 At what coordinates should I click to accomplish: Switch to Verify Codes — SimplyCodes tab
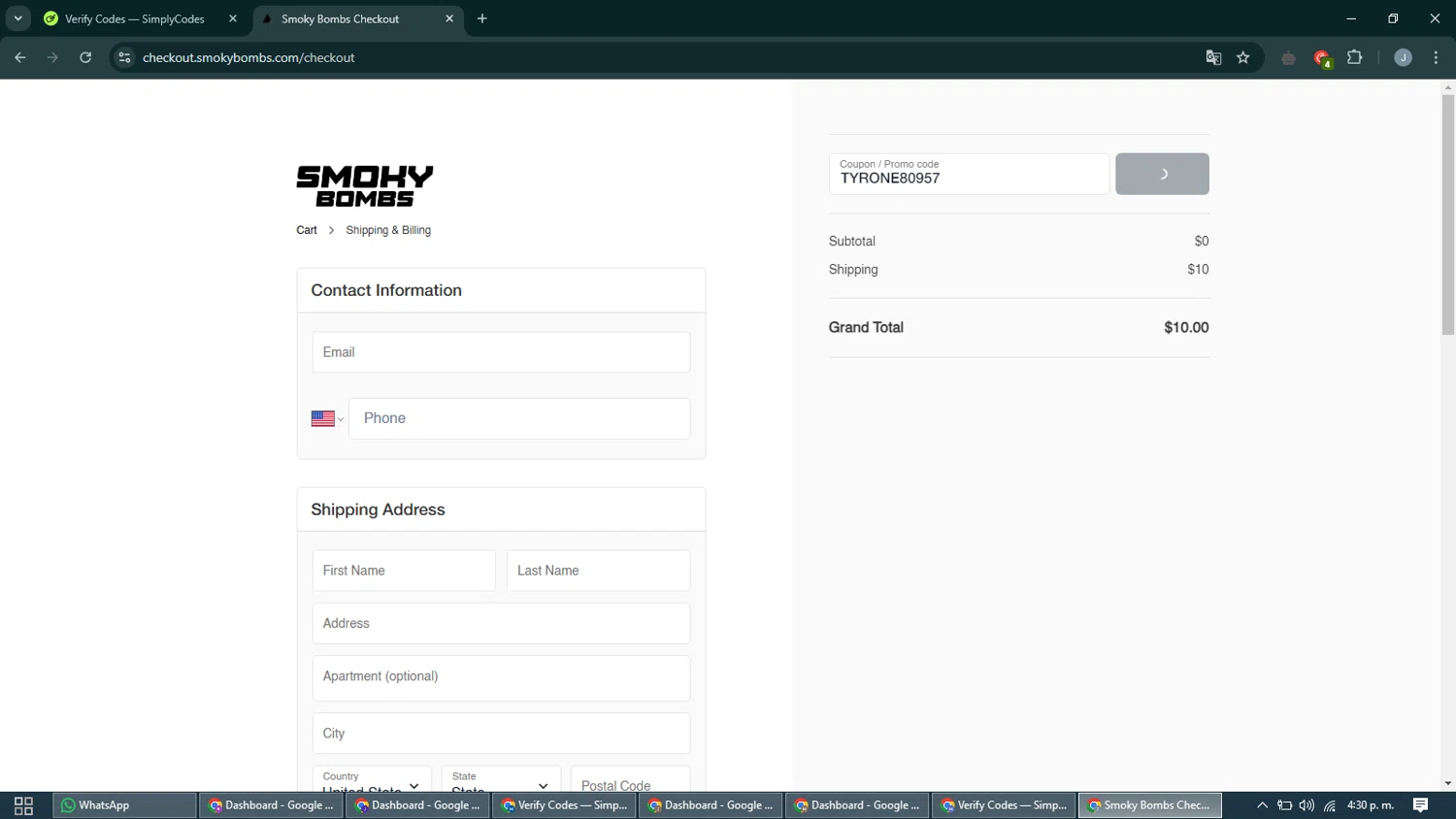[x=134, y=18]
